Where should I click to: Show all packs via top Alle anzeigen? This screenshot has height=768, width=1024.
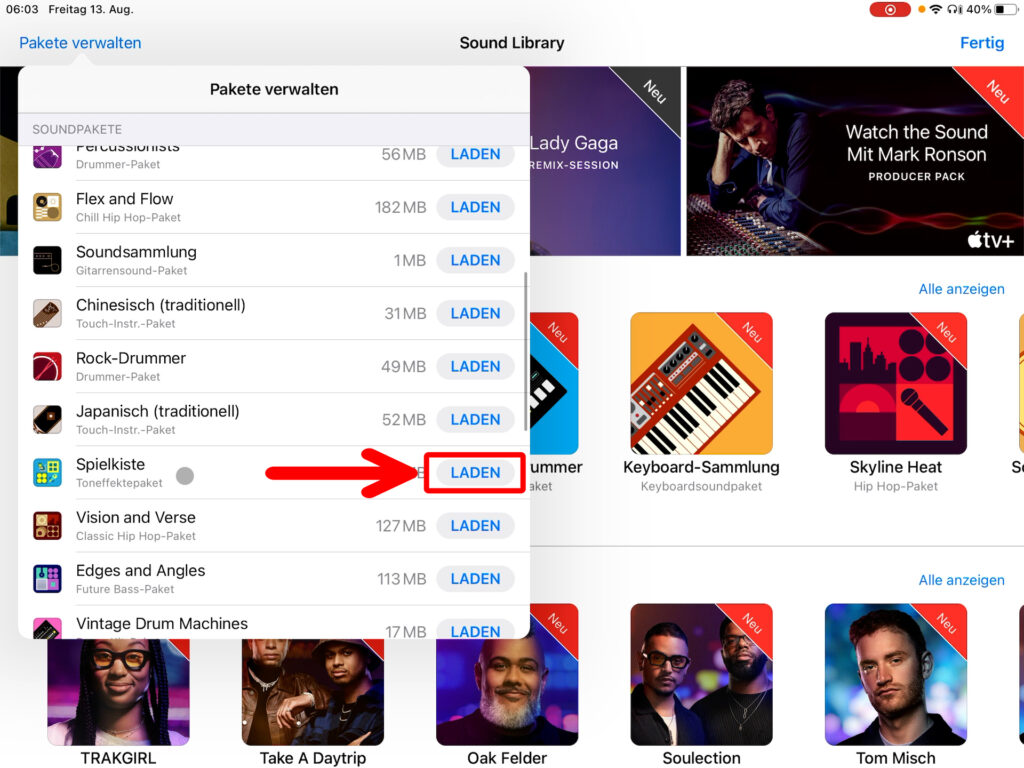961,289
